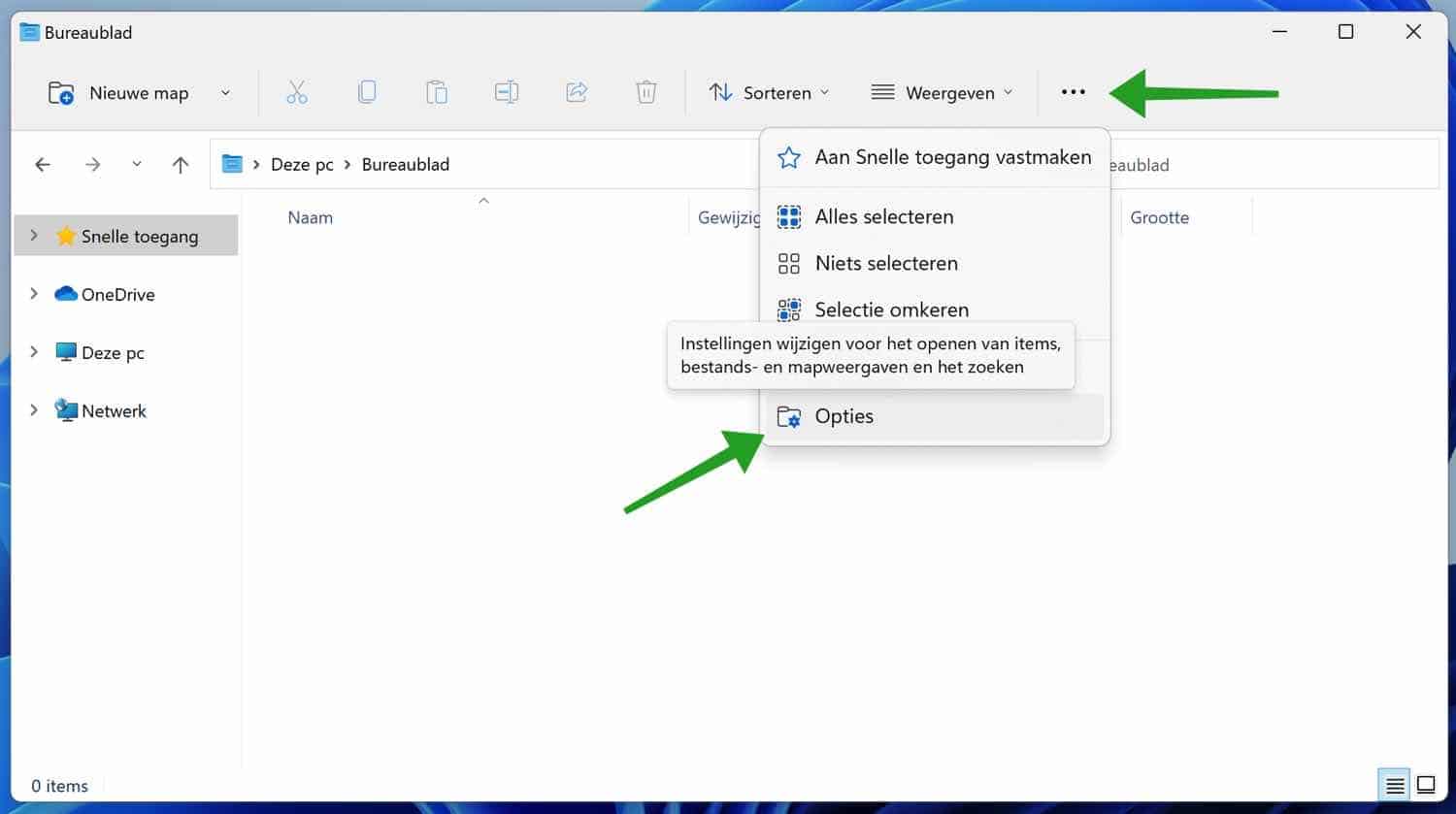1456x814 pixels.
Task: Click the large icons view toggle bottom right
Action: click(x=1427, y=784)
